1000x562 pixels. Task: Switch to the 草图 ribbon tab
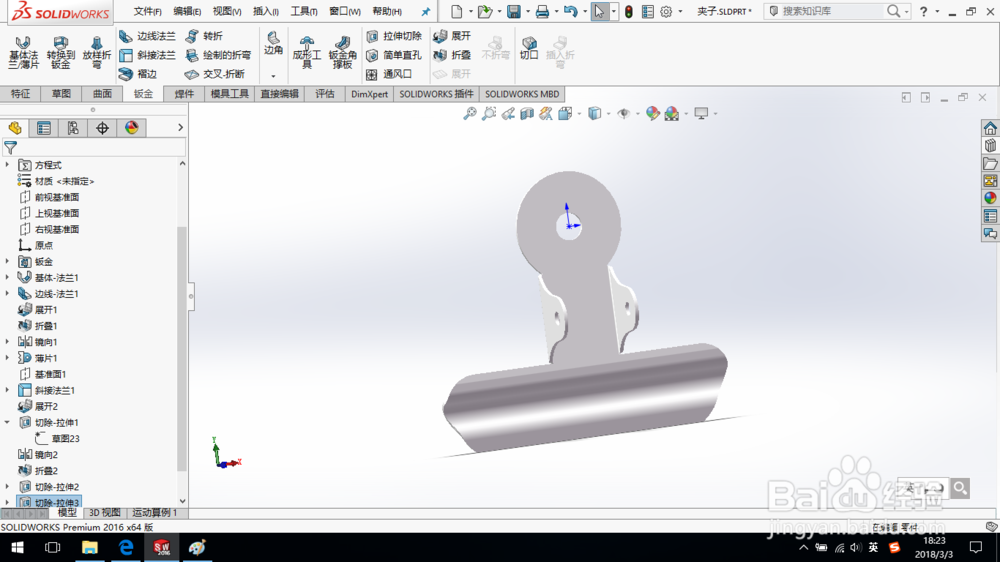[61, 94]
